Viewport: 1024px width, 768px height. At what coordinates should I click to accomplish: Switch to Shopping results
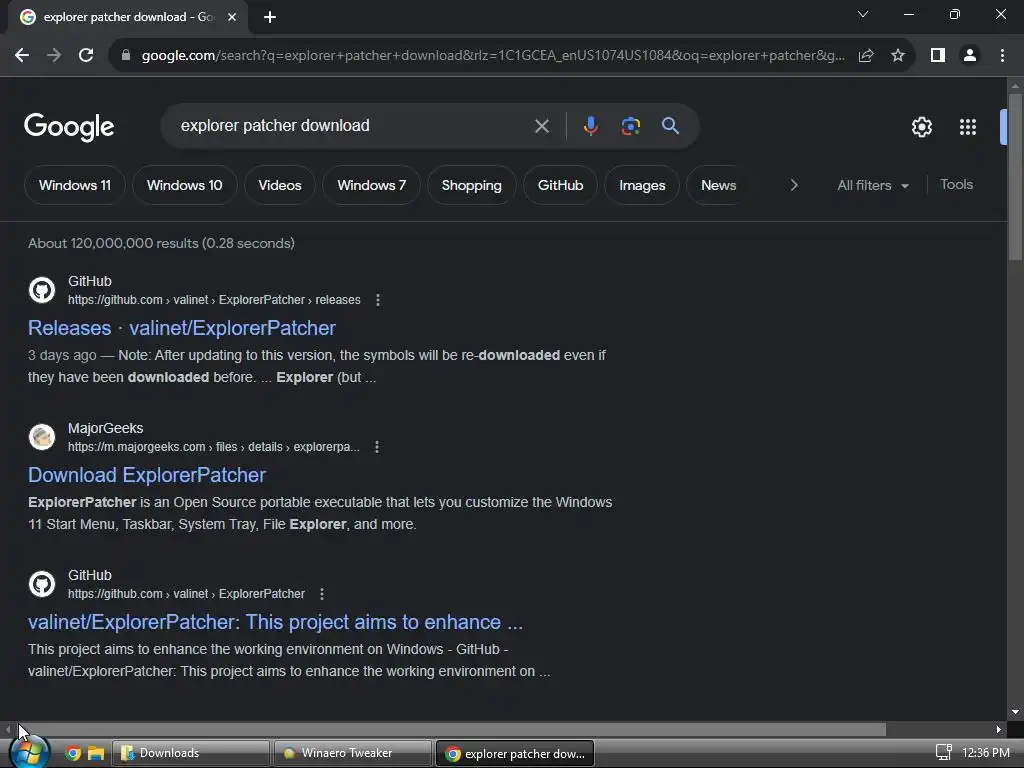[472, 185]
